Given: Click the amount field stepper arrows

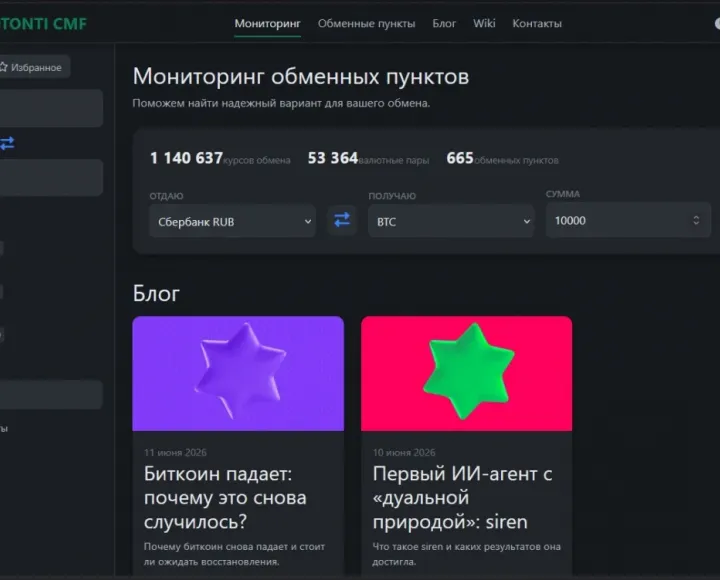Looking at the screenshot, I should [696, 220].
